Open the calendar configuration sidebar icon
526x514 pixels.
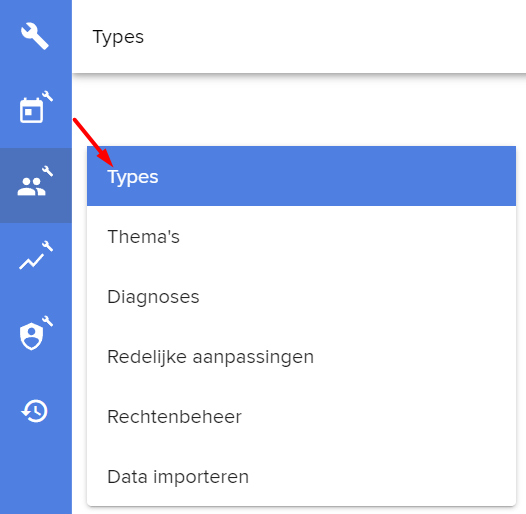tap(36, 108)
